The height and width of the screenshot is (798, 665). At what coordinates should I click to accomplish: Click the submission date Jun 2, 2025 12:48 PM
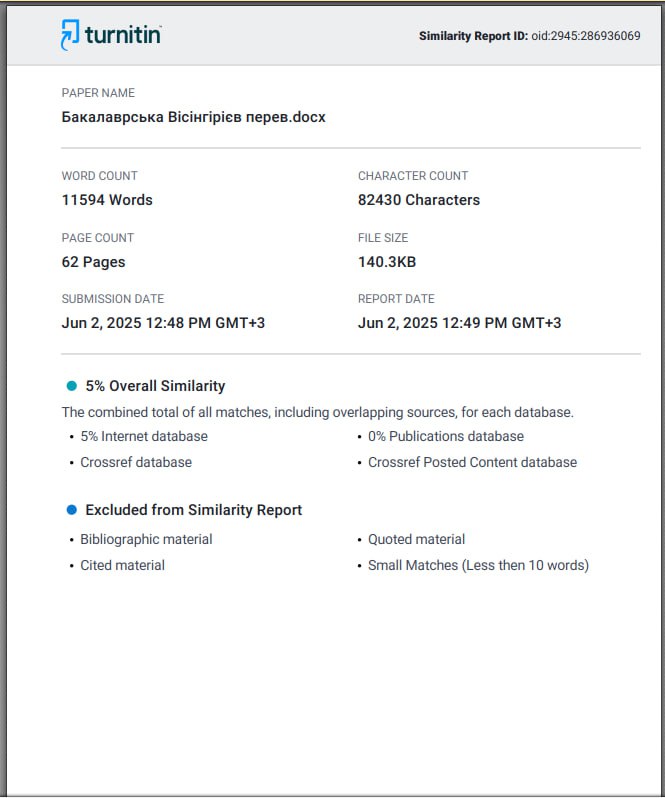[x=163, y=323]
